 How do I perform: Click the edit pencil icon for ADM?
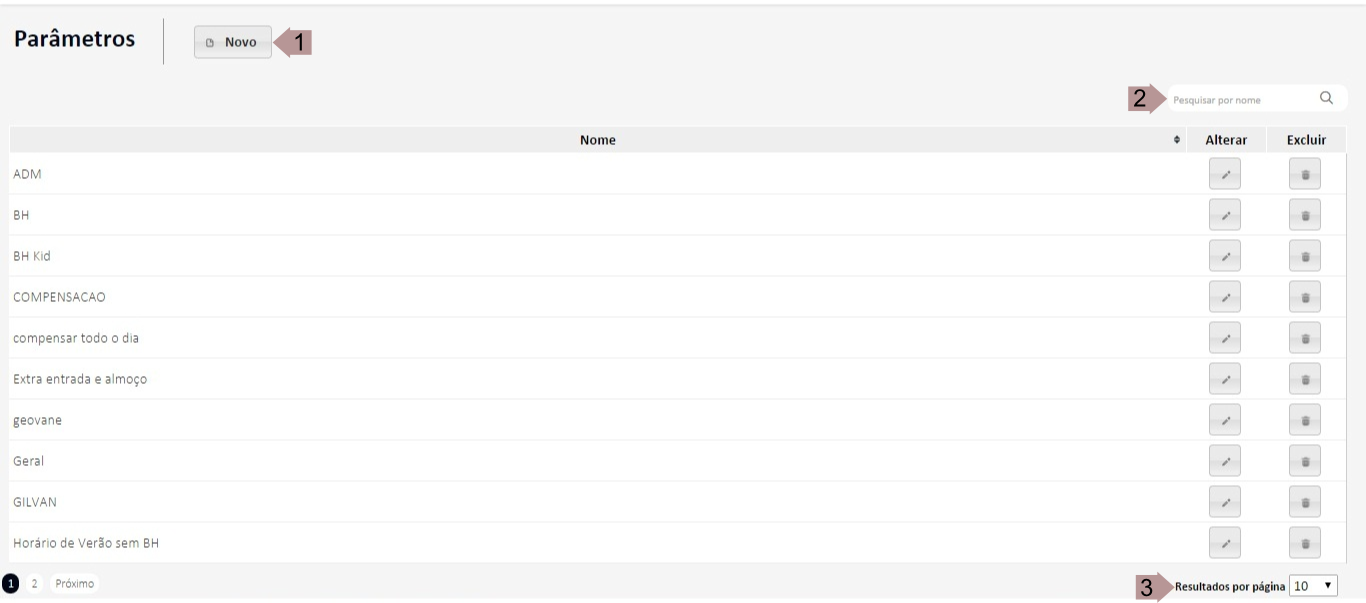tap(1225, 174)
